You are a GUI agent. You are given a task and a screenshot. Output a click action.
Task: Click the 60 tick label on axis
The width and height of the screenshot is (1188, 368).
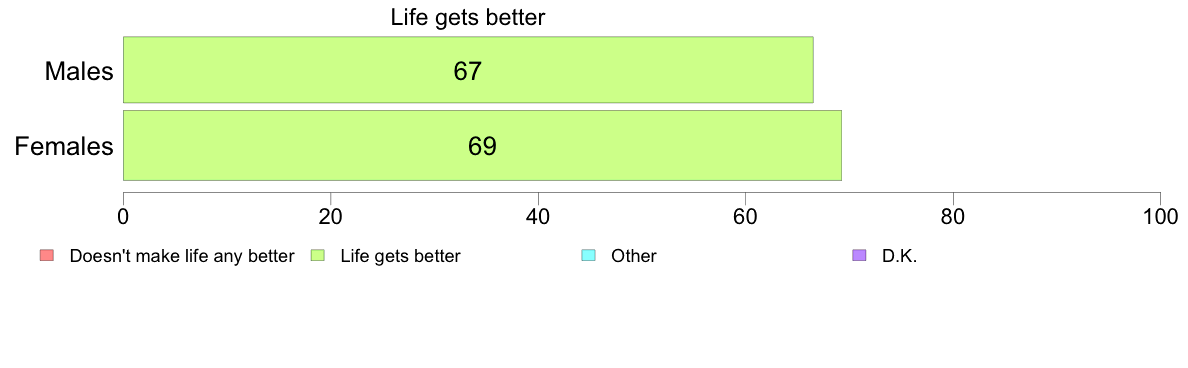pos(746,216)
